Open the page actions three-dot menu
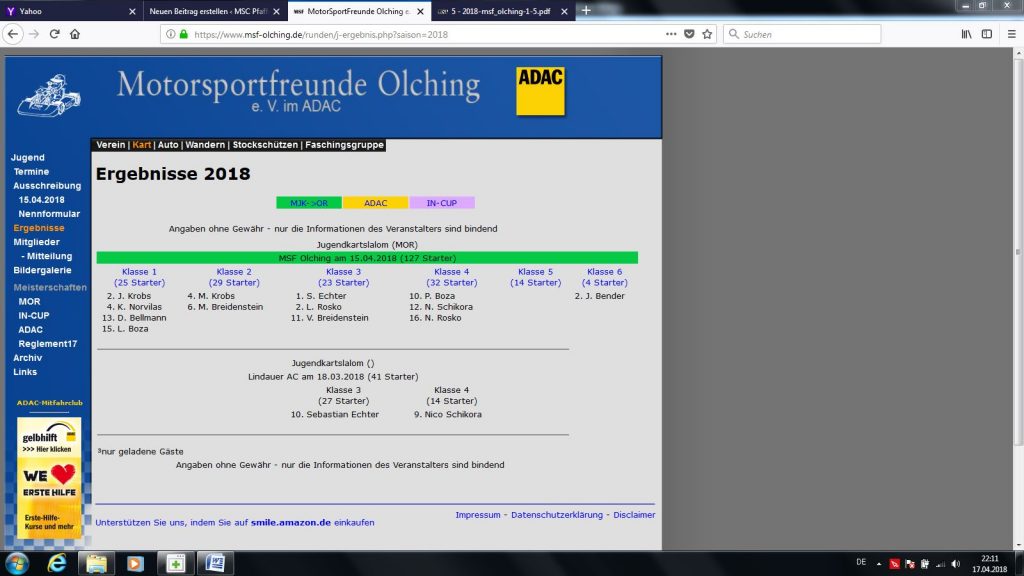The image size is (1024, 576). click(x=670, y=33)
